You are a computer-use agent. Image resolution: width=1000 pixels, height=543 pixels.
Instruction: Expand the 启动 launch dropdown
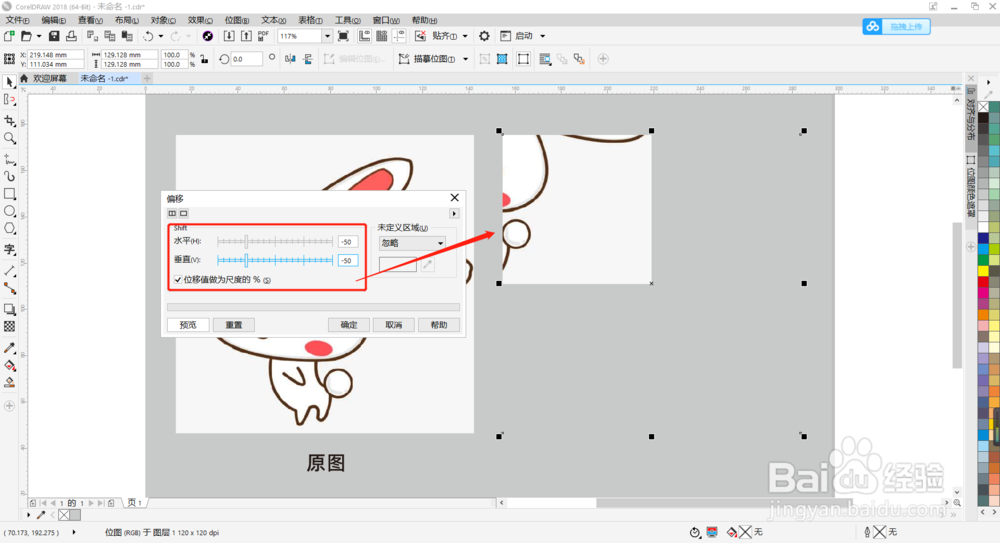(x=543, y=36)
